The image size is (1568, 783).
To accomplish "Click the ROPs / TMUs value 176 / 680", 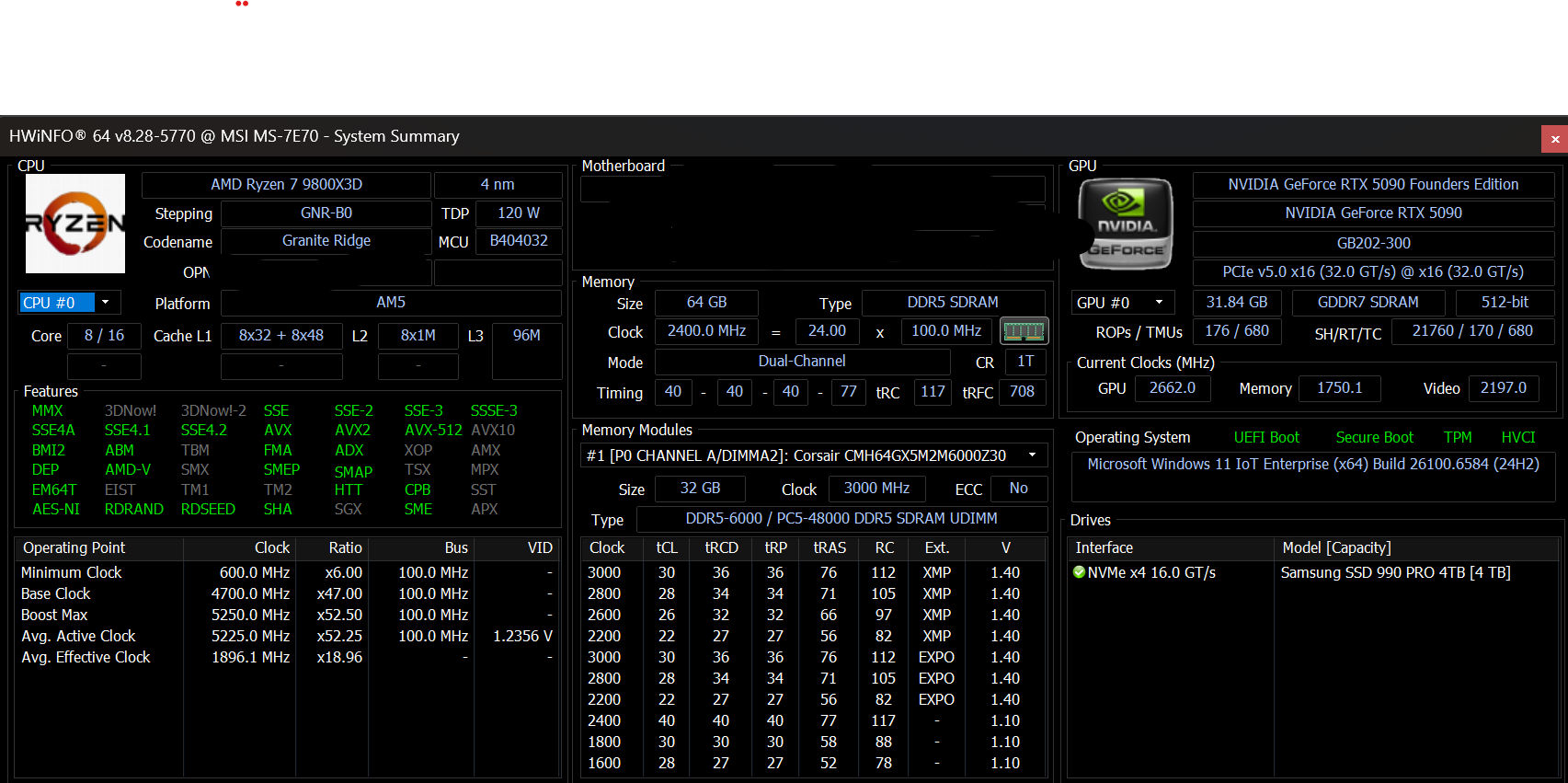I will (x=1237, y=331).
